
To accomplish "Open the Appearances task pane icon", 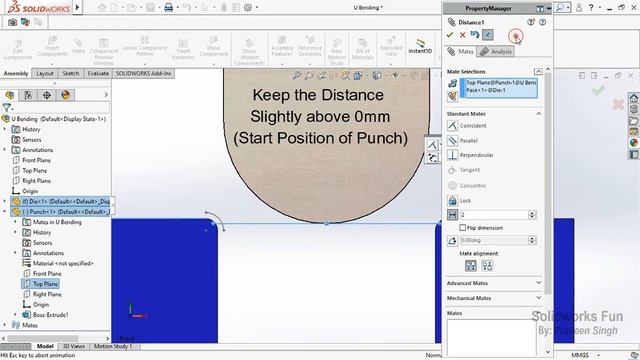I will (633, 143).
